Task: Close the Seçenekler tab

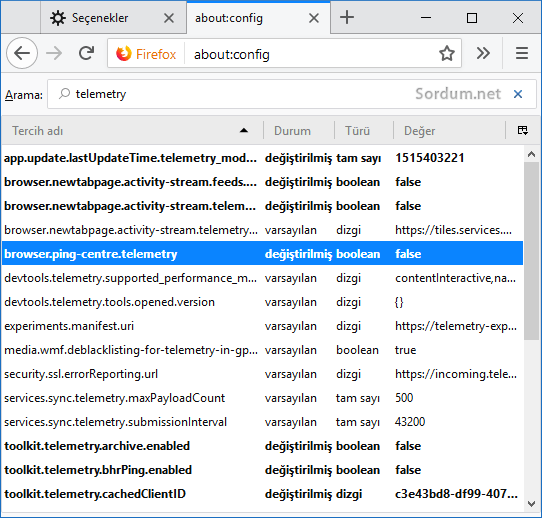Action: pyautogui.click(x=169, y=18)
